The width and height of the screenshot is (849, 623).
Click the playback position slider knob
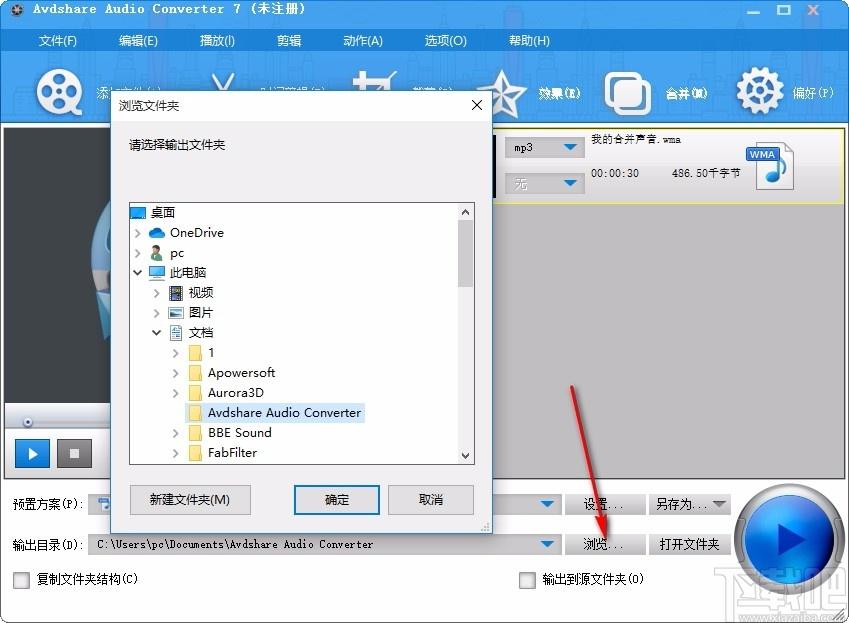[x=28, y=422]
